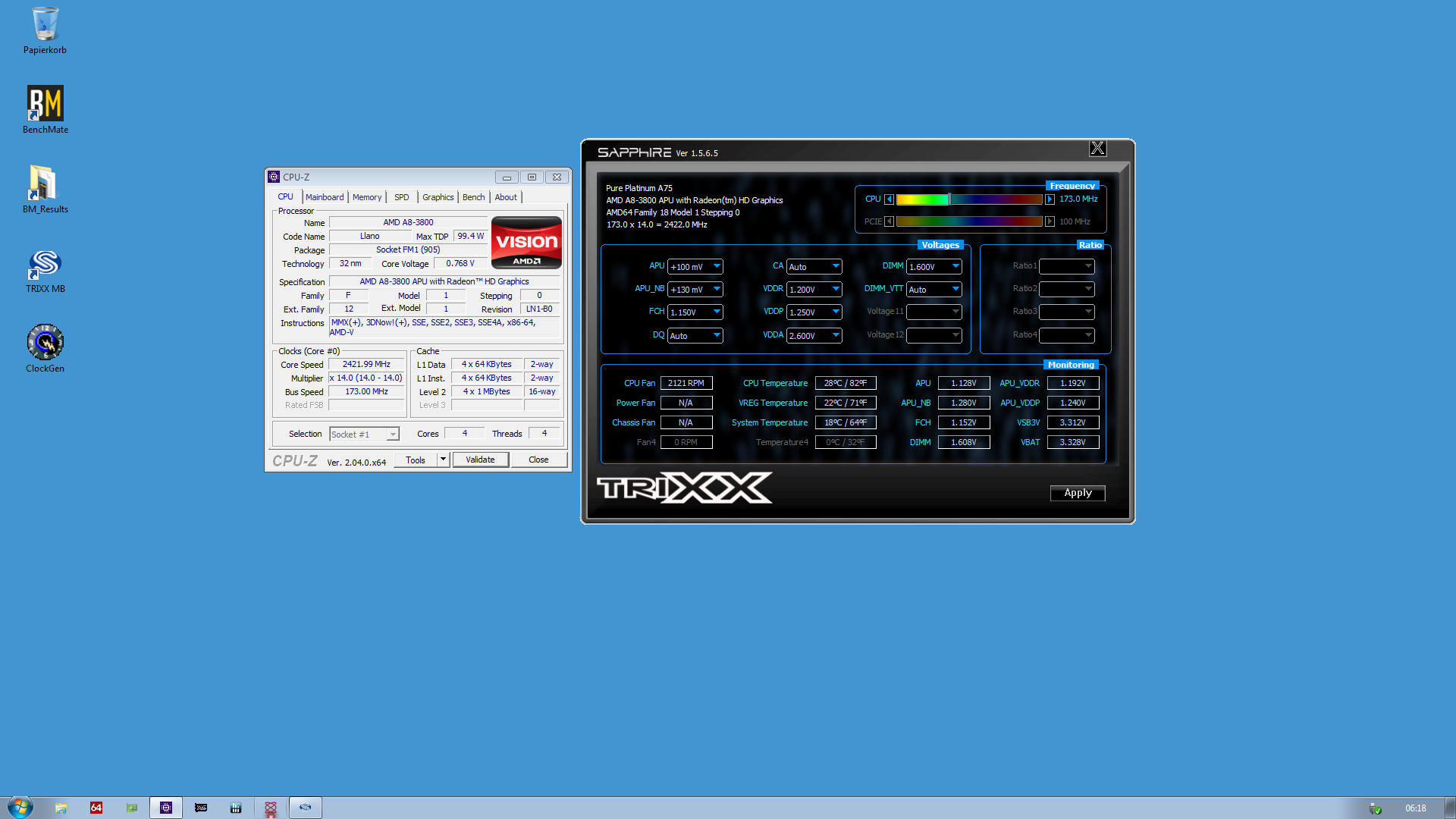Click the Windows Start orb
Viewport: 1456px width, 819px height.
[x=20, y=808]
